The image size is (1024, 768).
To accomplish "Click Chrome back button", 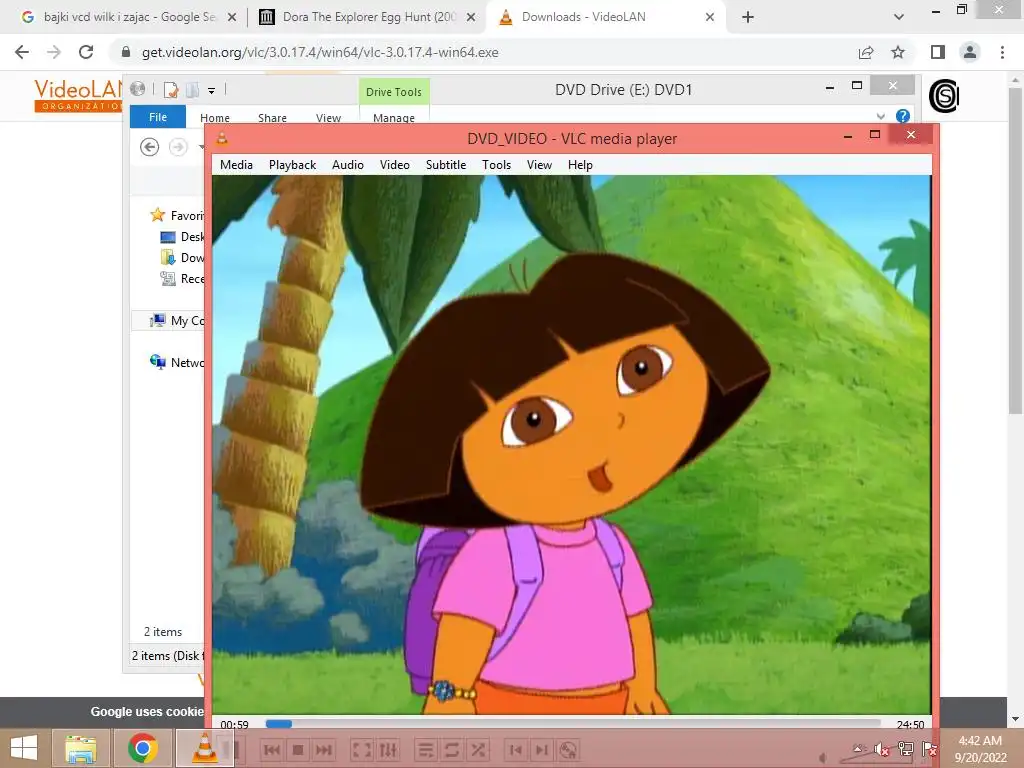I will click(22, 52).
